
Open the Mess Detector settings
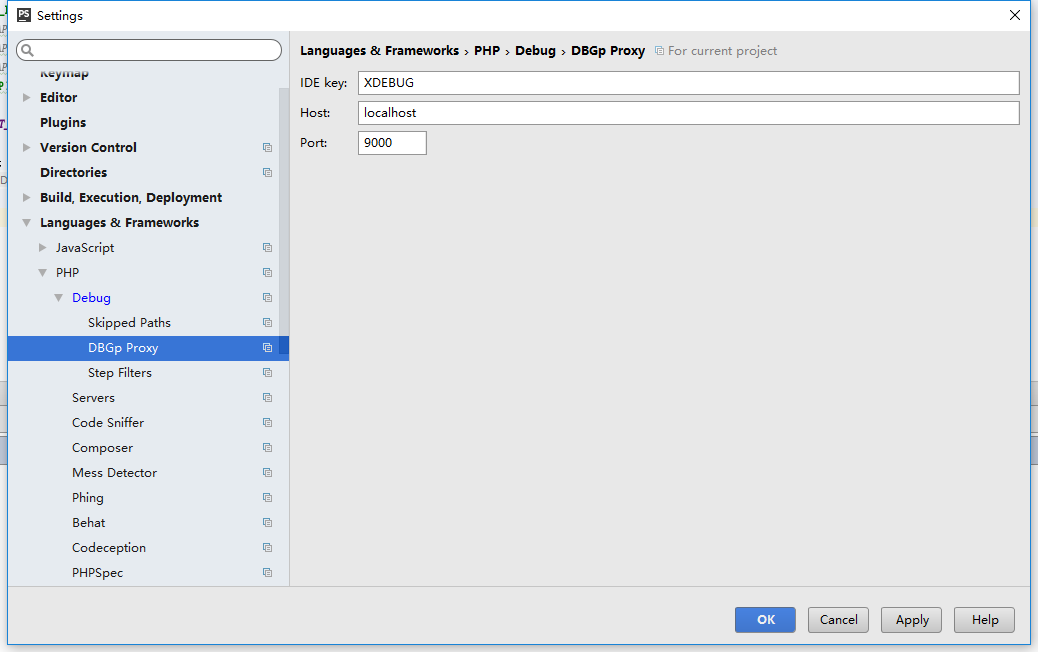pos(115,473)
